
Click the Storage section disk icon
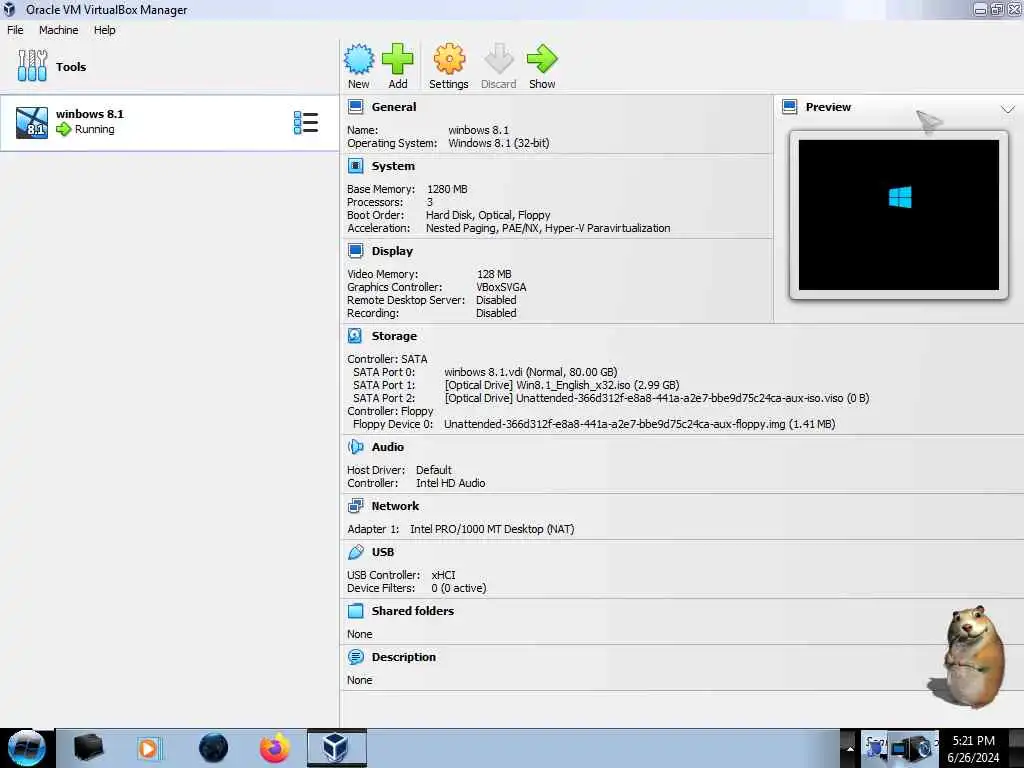click(x=355, y=336)
